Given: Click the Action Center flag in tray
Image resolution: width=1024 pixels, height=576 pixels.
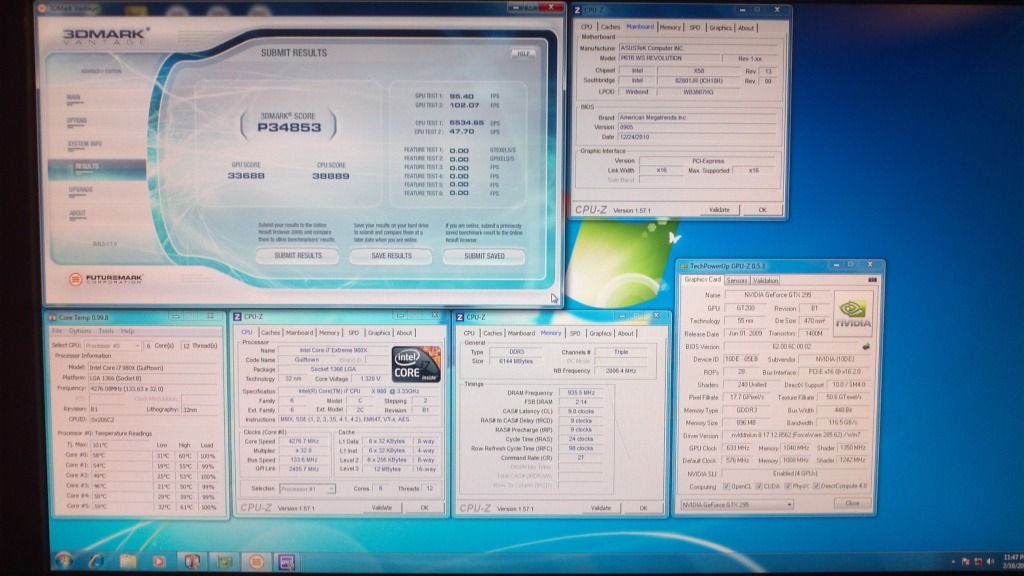Looking at the screenshot, I should [965, 562].
